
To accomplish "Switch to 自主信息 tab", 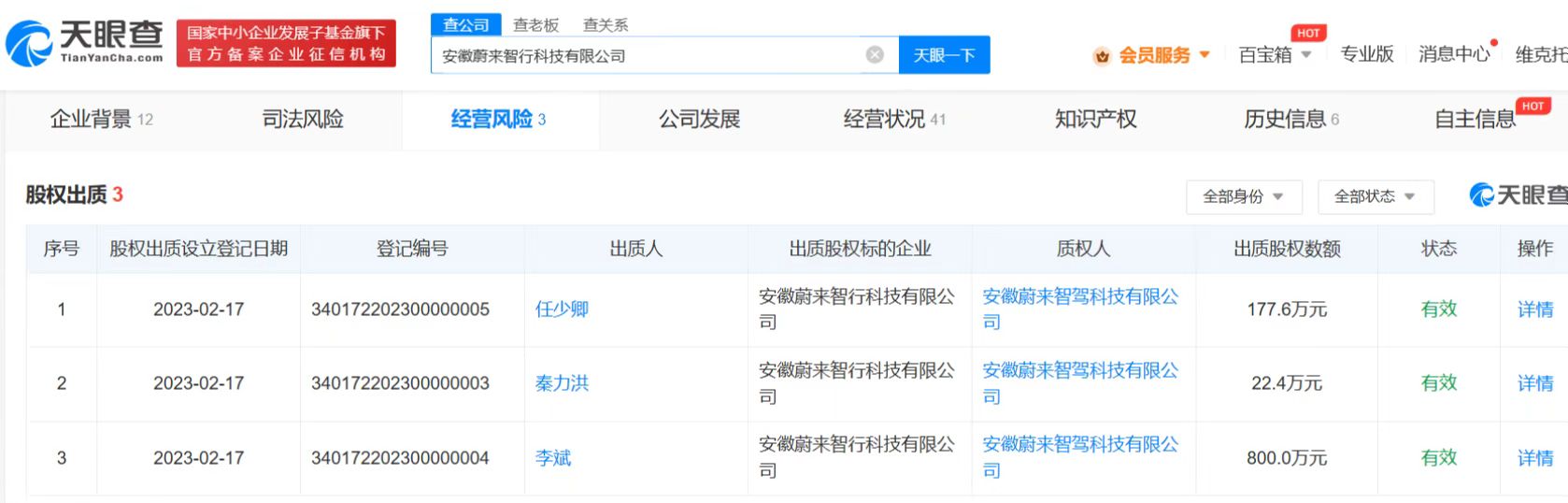I will point(1475,119).
